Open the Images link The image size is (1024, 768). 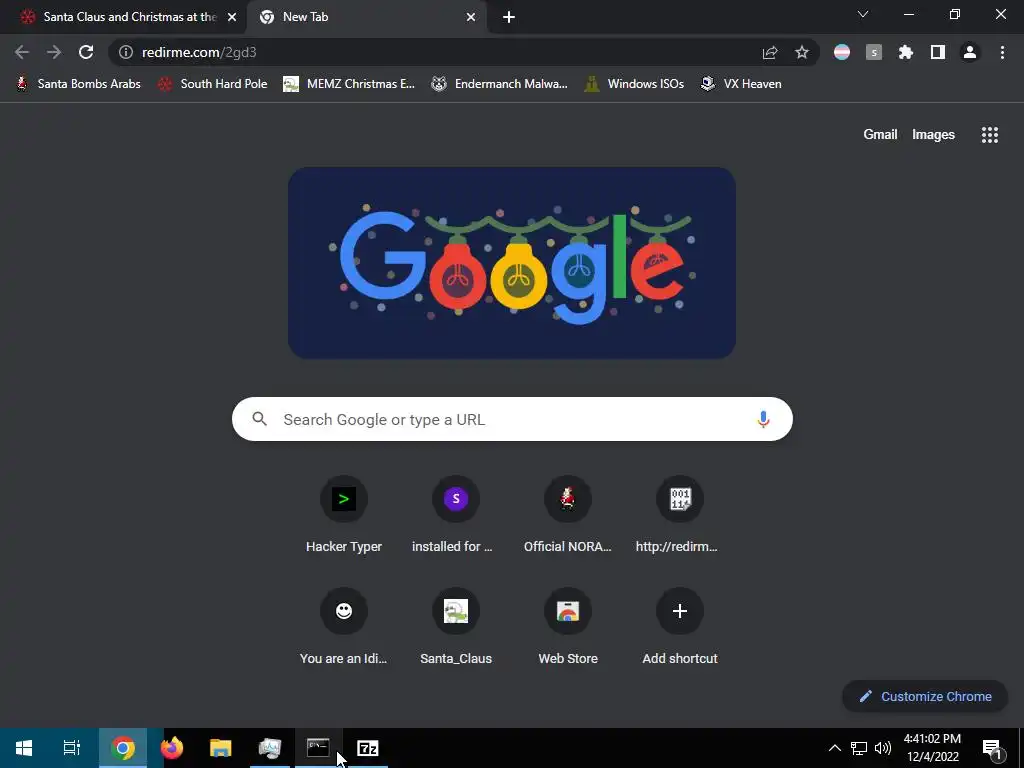(933, 135)
